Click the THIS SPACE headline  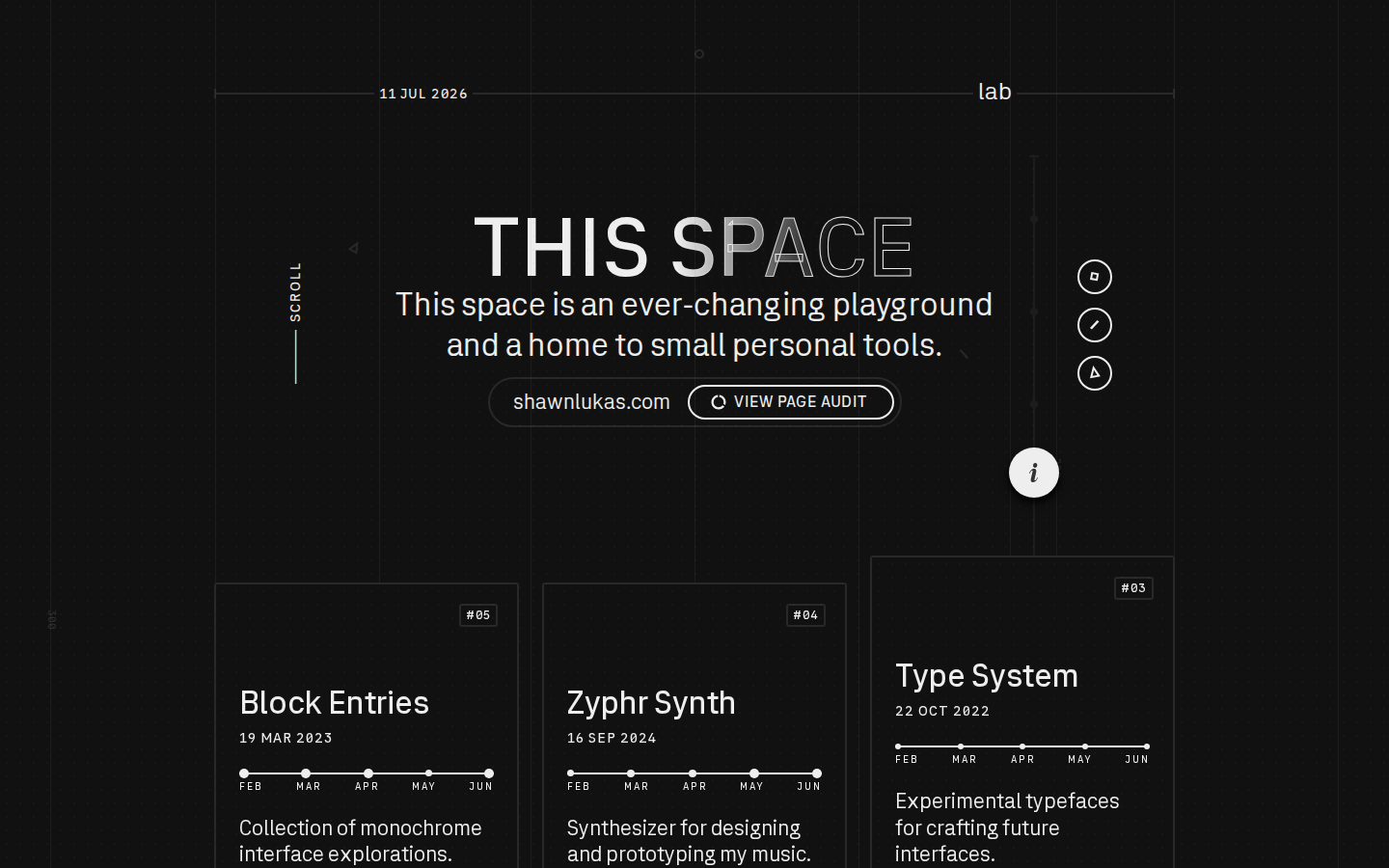click(694, 247)
